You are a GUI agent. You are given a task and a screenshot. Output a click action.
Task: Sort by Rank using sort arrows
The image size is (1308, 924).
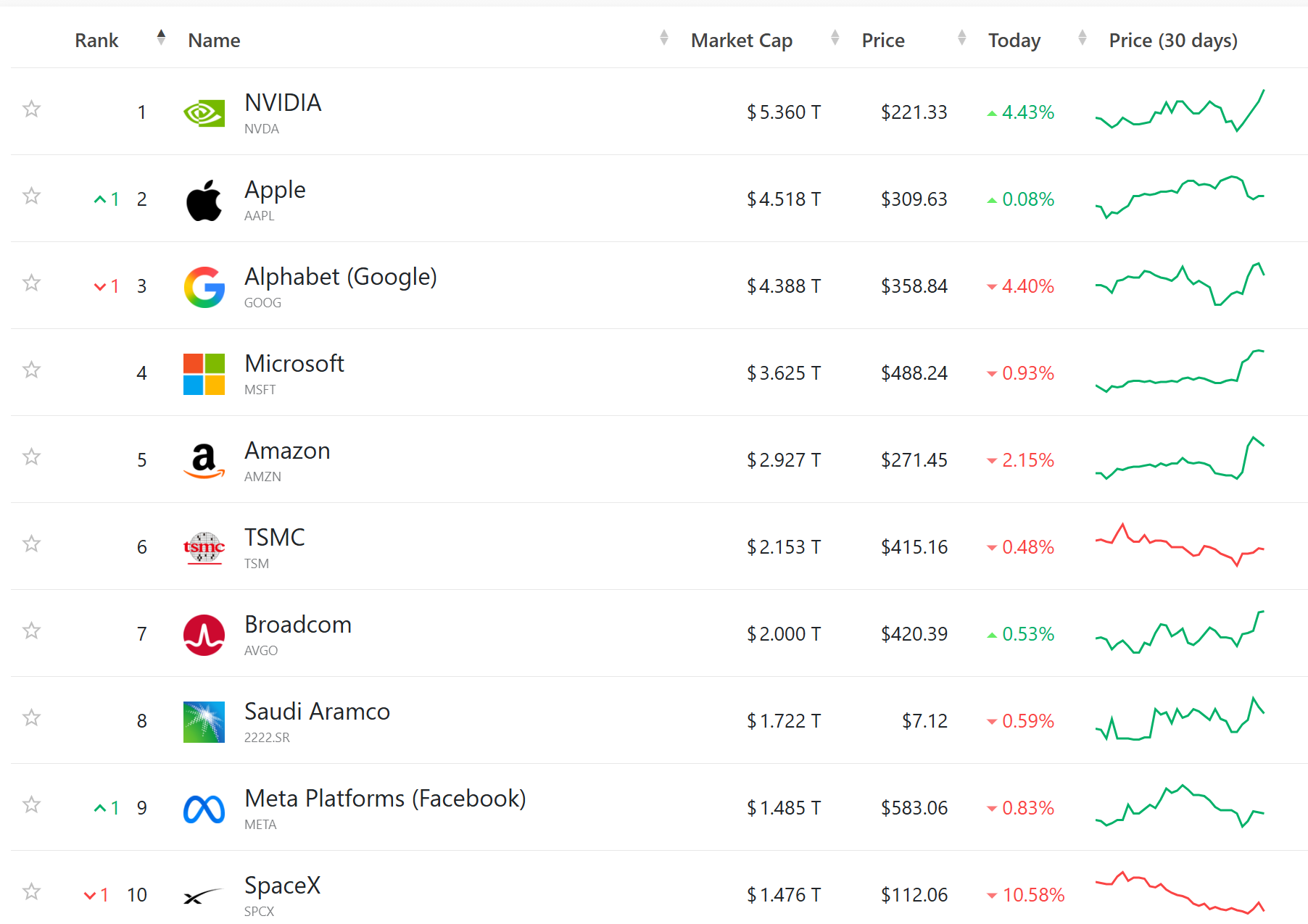[161, 38]
